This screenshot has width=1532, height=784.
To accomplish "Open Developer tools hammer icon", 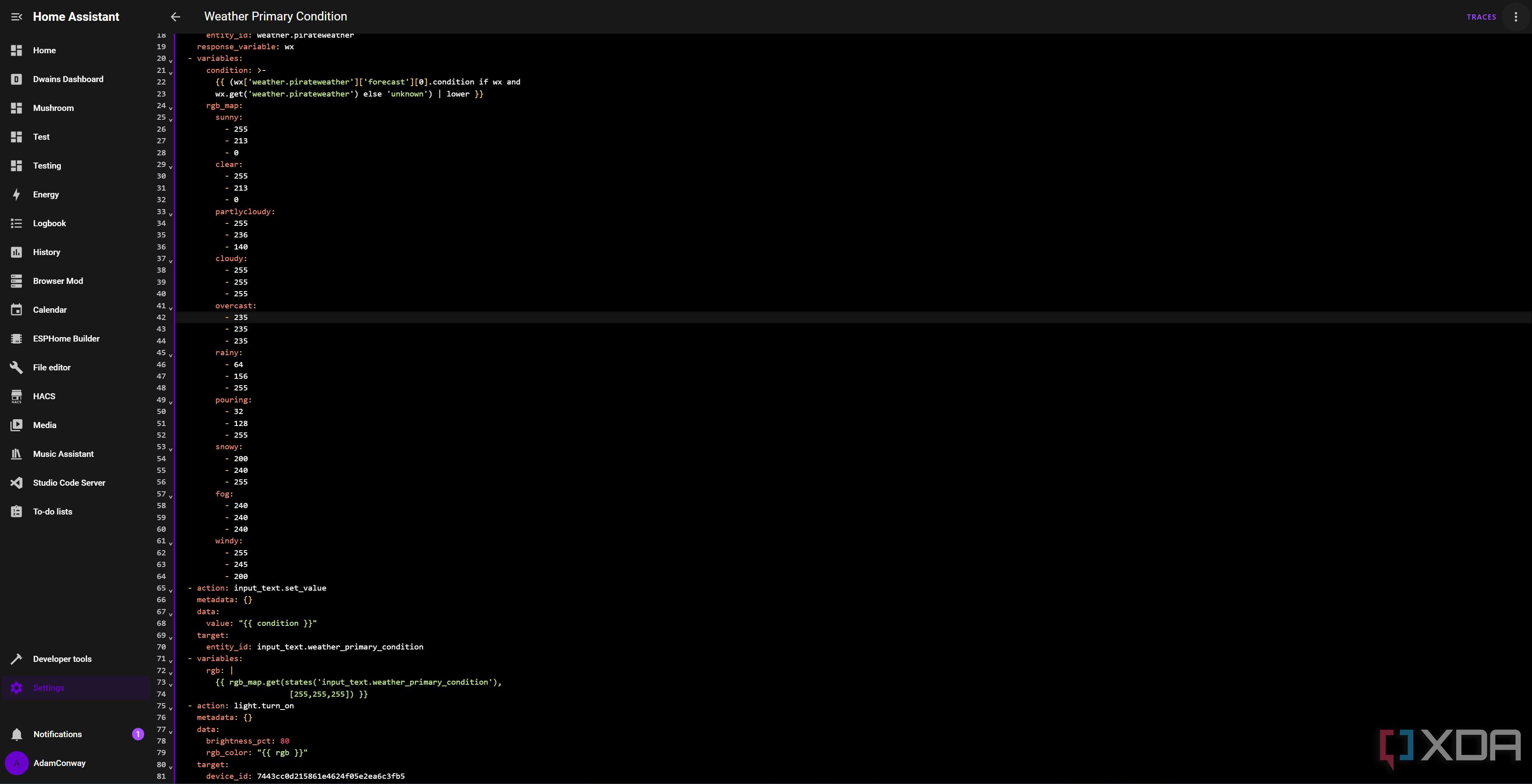I will click(x=17, y=659).
